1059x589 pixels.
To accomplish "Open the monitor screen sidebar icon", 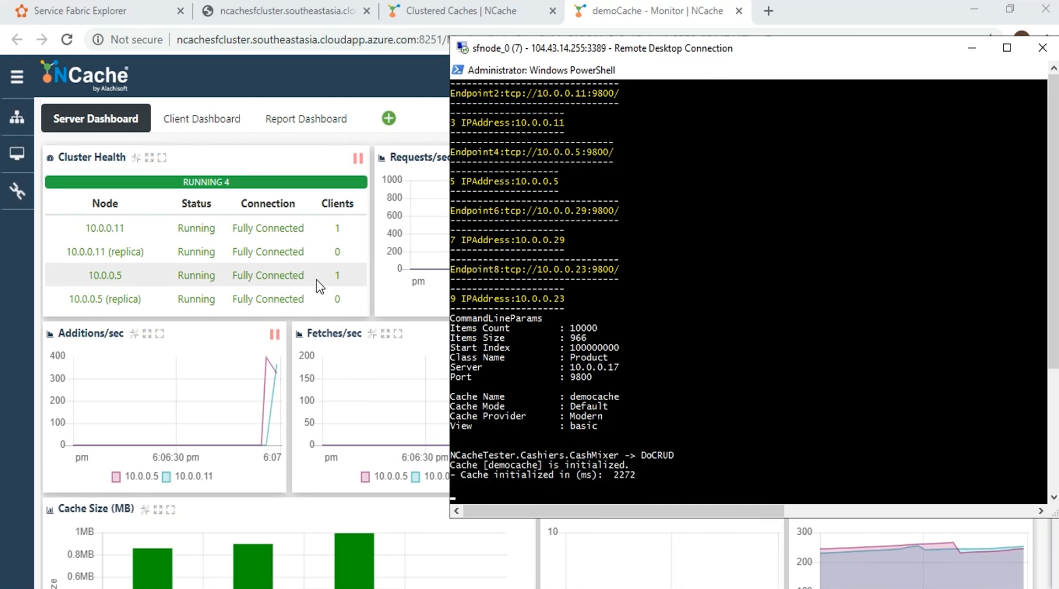I will pos(17,154).
